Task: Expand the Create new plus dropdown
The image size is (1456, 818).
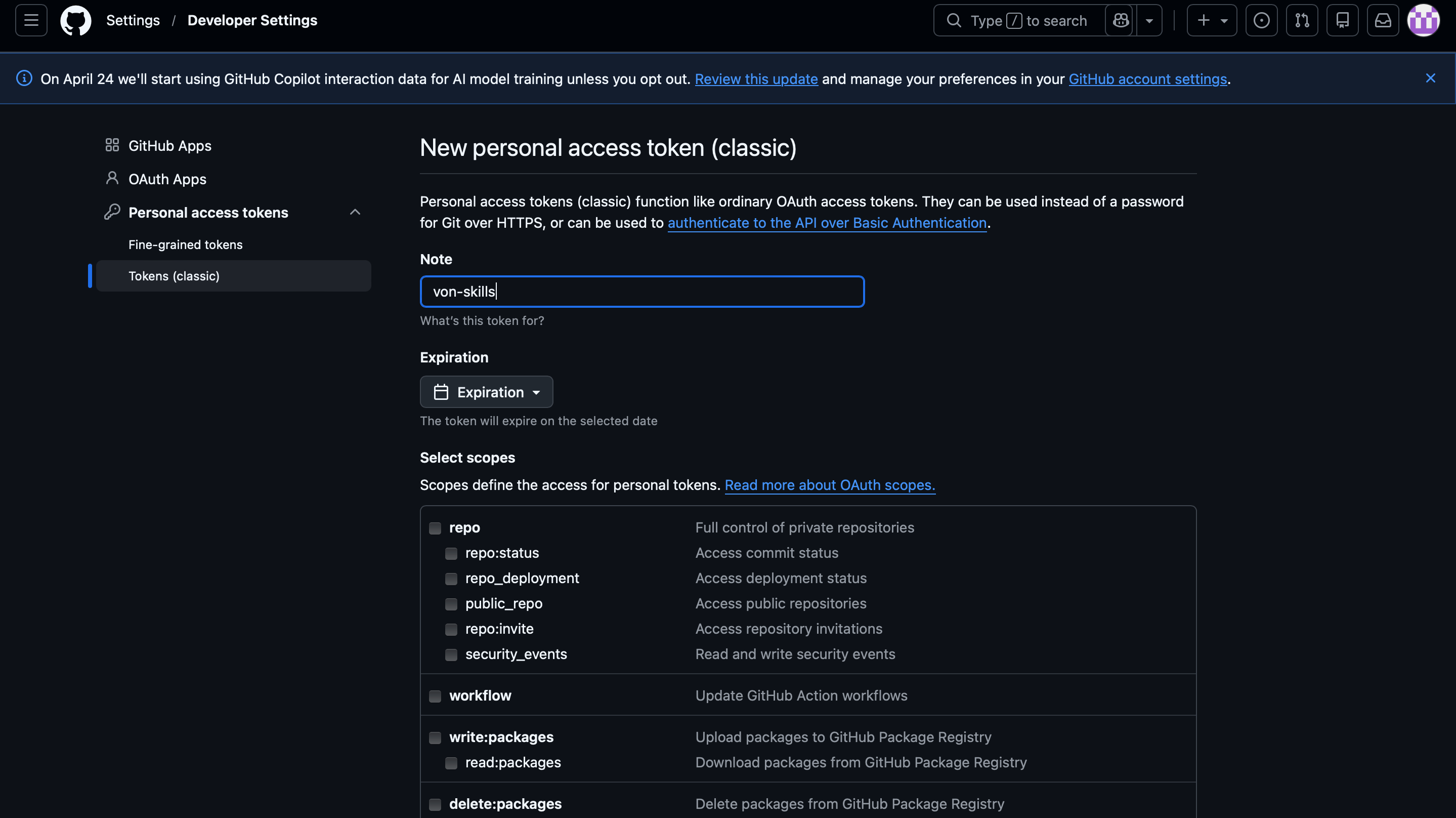Action: pos(1211,20)
